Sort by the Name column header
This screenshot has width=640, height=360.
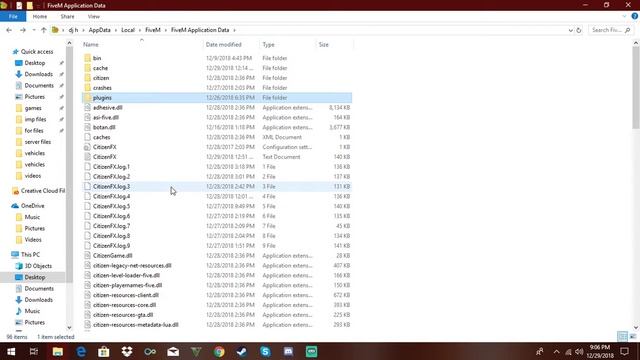point(91,44)
